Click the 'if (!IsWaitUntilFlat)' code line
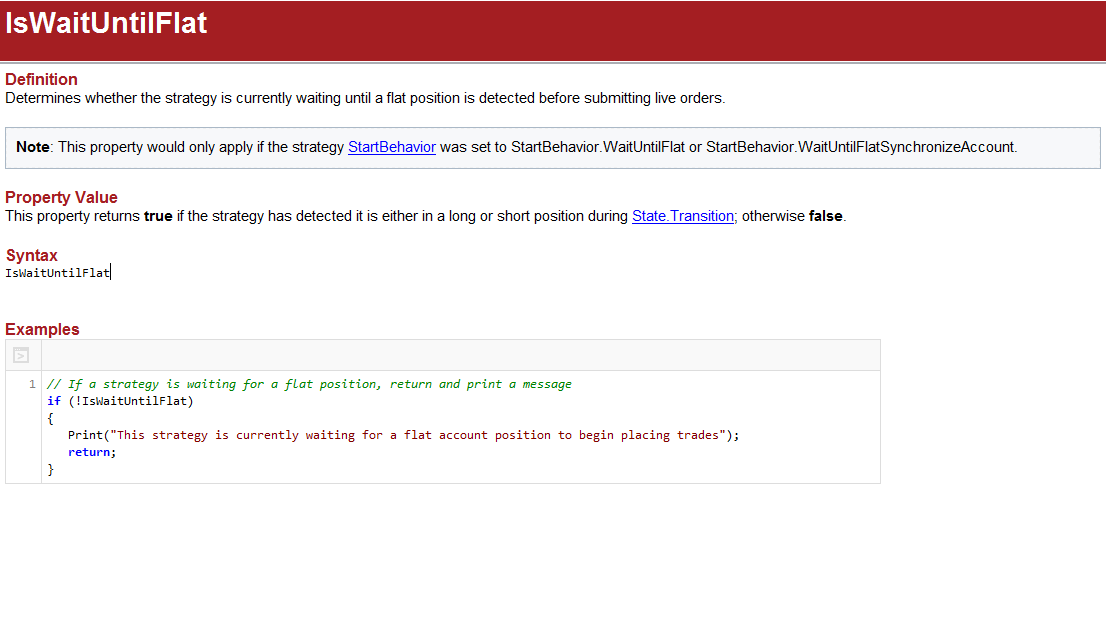This screenshot has width=1106, height=634. (120, 401)
